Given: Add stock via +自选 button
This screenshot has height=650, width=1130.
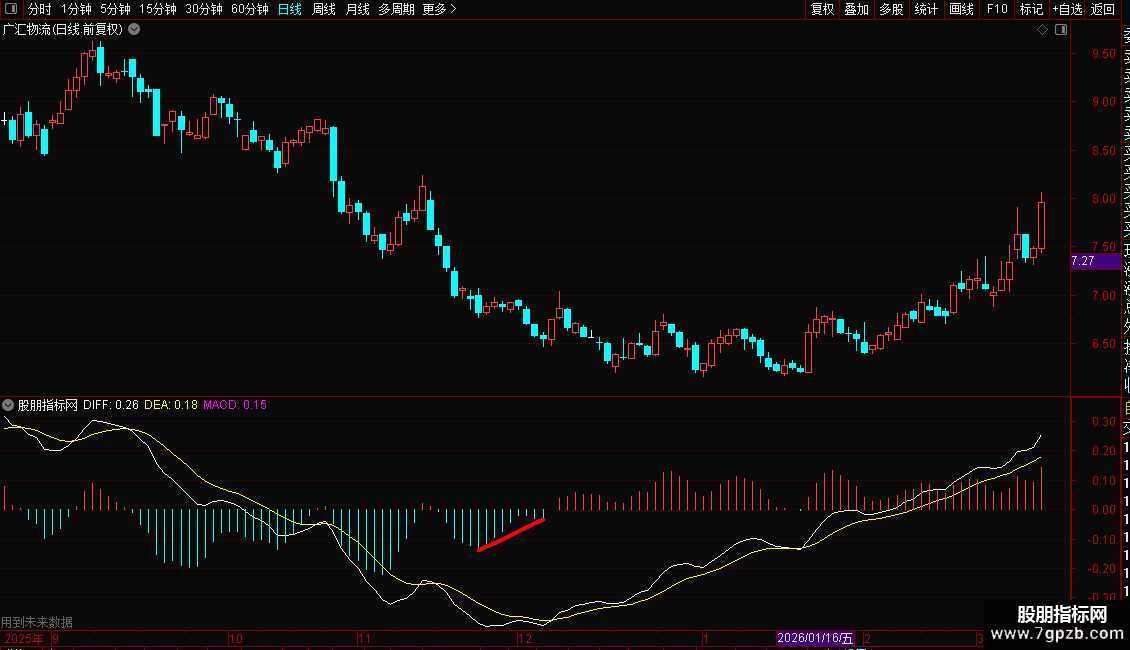Looking at the screenshot, I should tap(1066, 9).
